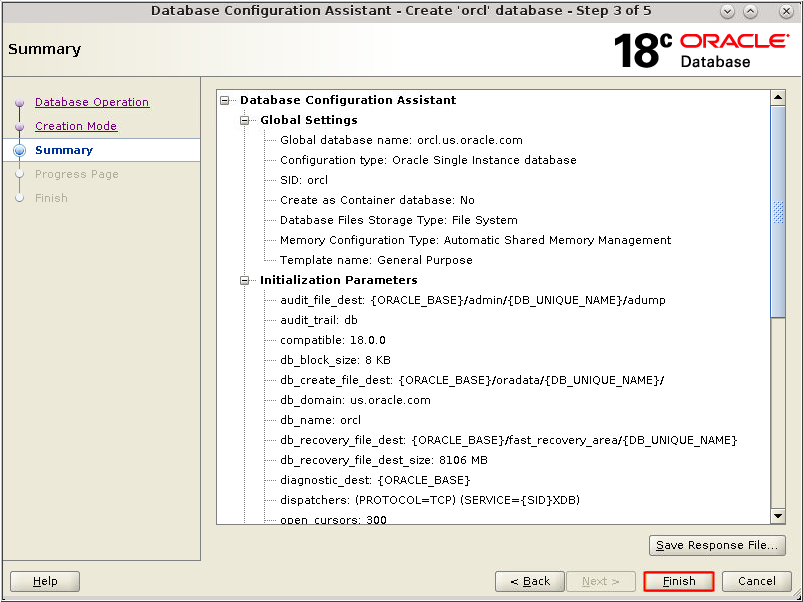This screenshot has width=803, height=602.
Task: Select the Global Settings heading label
Action: [309, 120]
